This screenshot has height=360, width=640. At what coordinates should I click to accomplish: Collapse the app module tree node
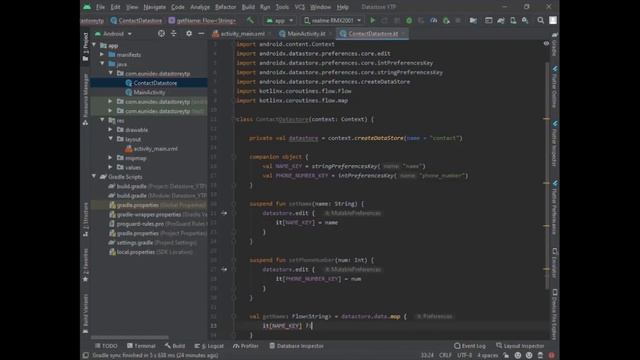coord(95,45)
